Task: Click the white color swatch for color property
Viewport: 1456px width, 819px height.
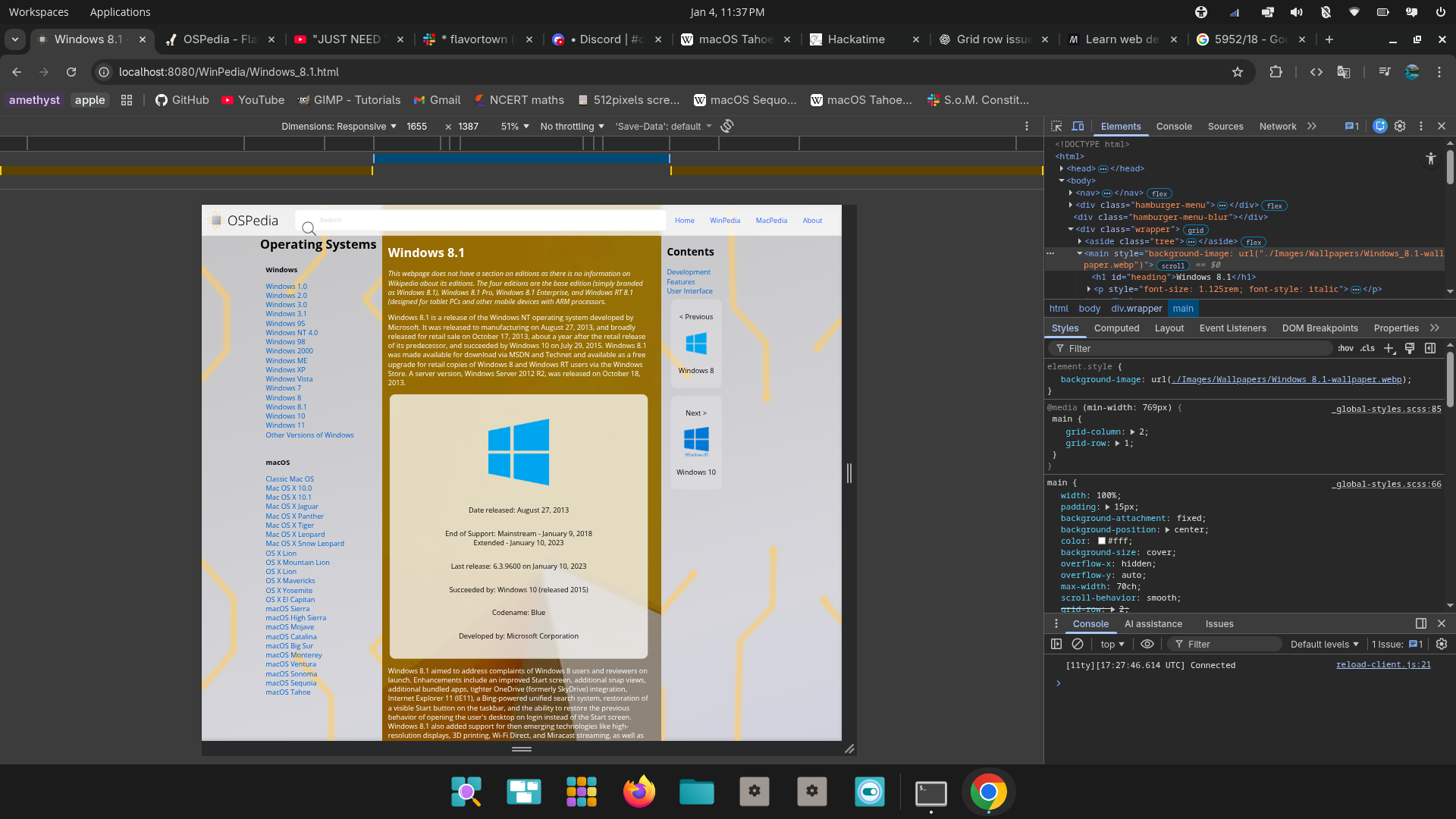Action: [x=1102, y=541]
